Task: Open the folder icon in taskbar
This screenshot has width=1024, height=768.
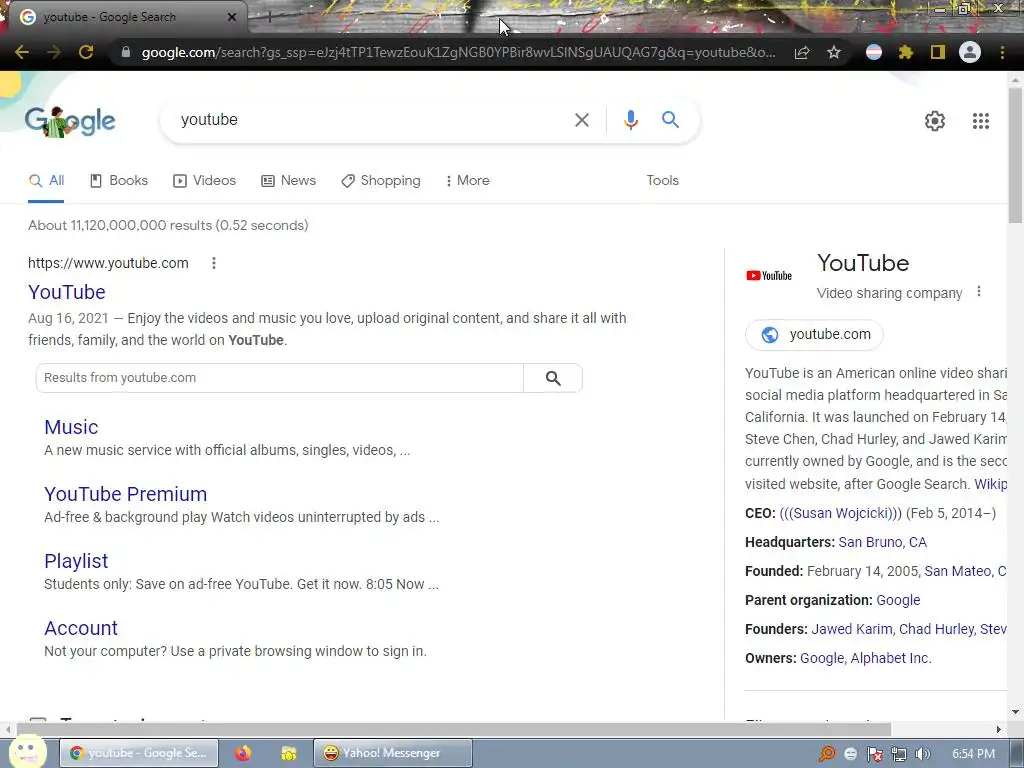Action: point(289,754)
